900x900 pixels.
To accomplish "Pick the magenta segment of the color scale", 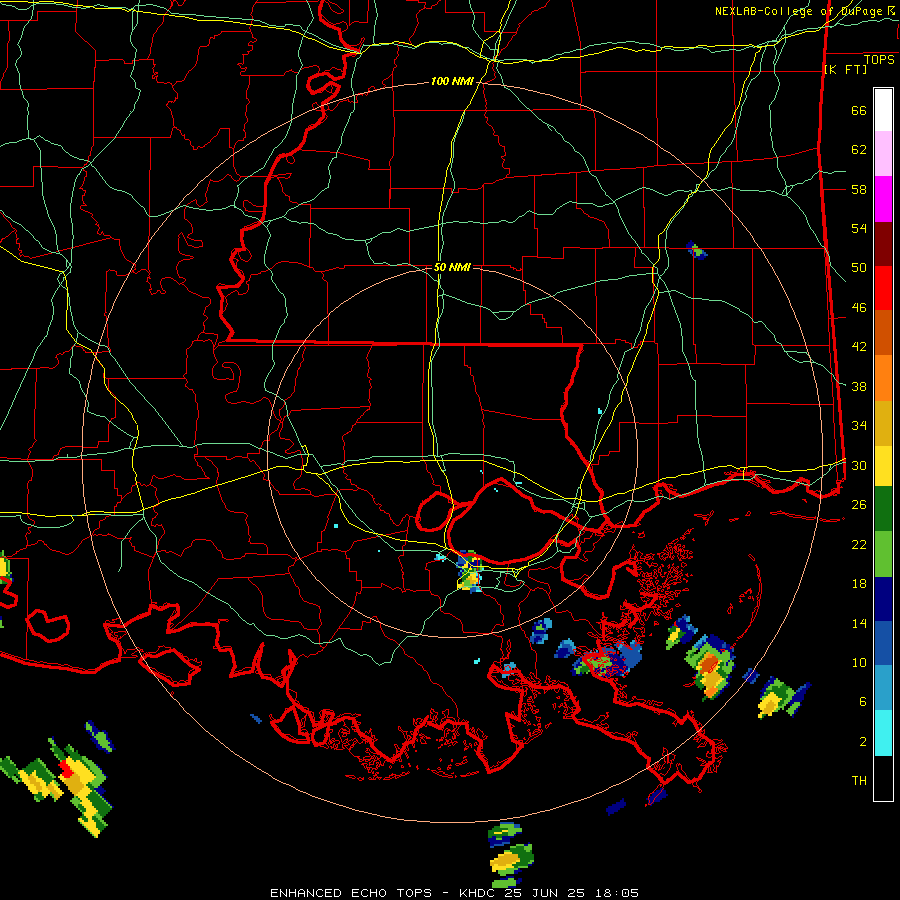I will 883,199.
